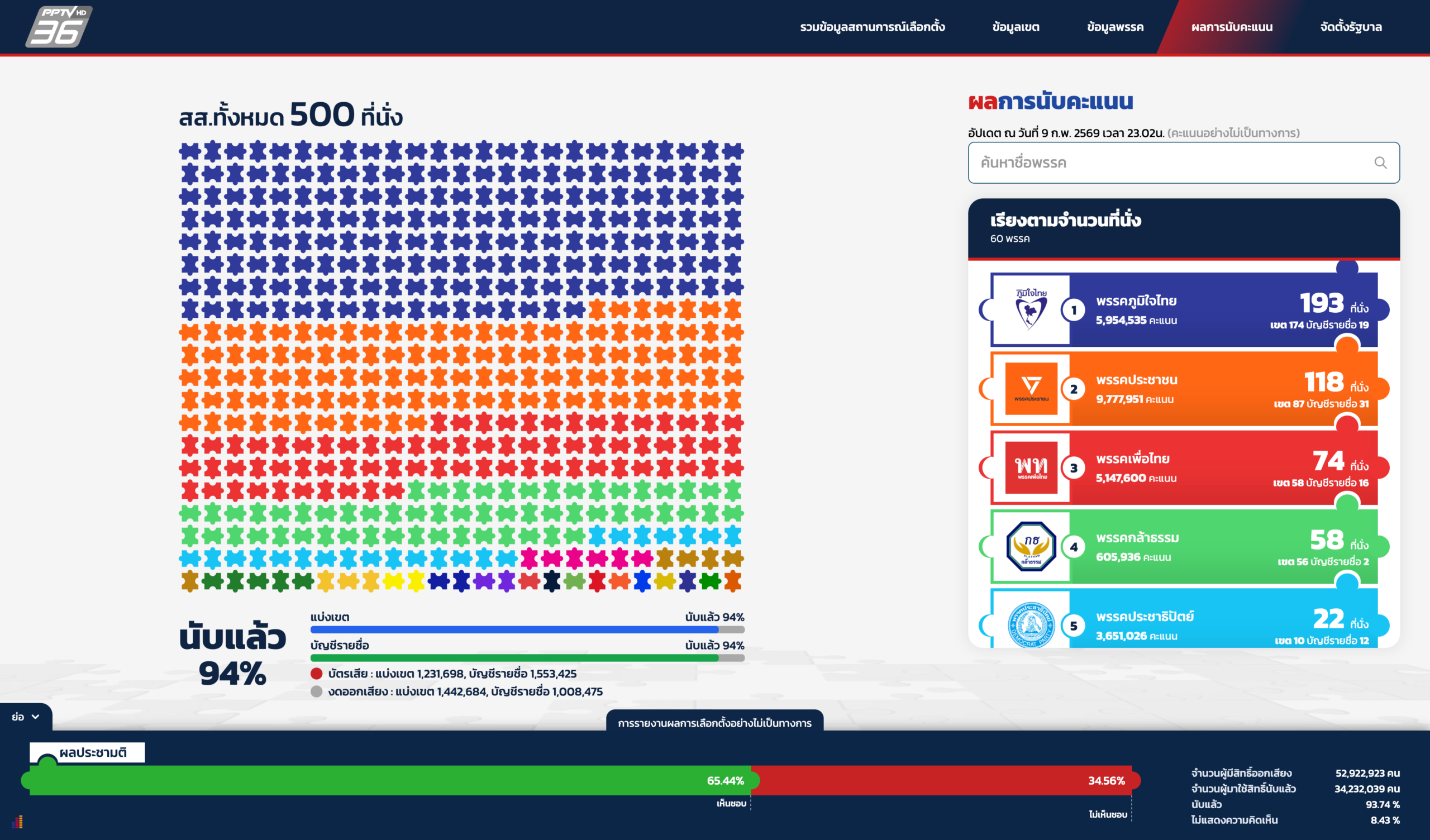This screenshot has height=840, width=1430.
Task: Click the small colored bars icon at bottom-left
Action: 17,821
